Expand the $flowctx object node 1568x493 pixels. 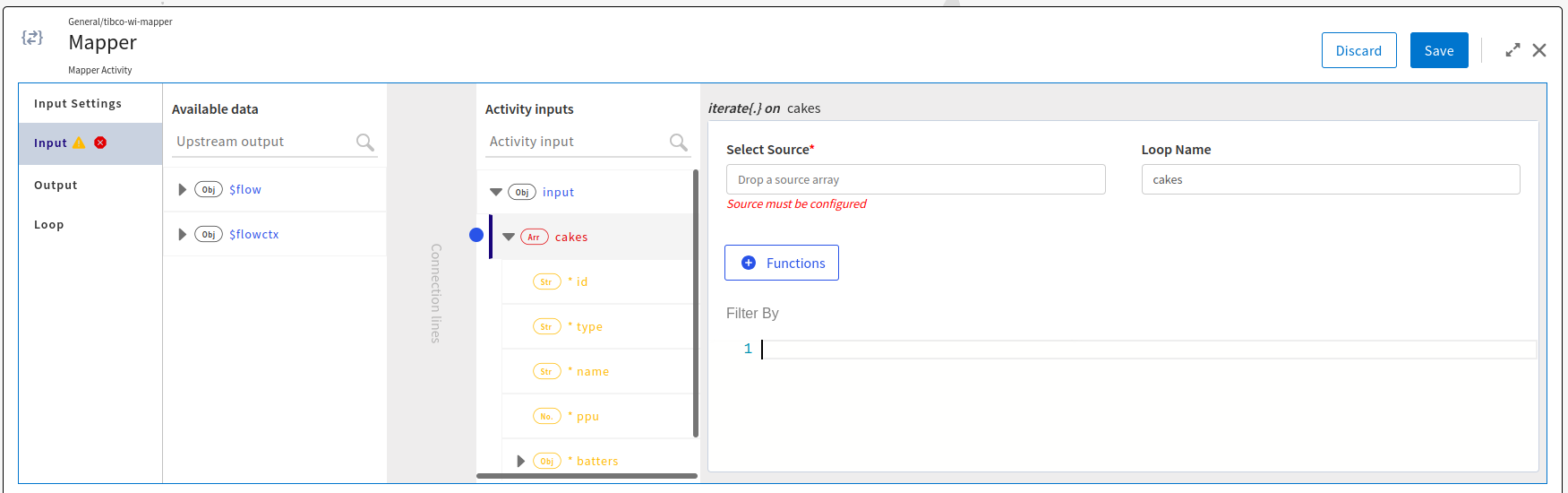pyautogui.click(x=182, y=234)
